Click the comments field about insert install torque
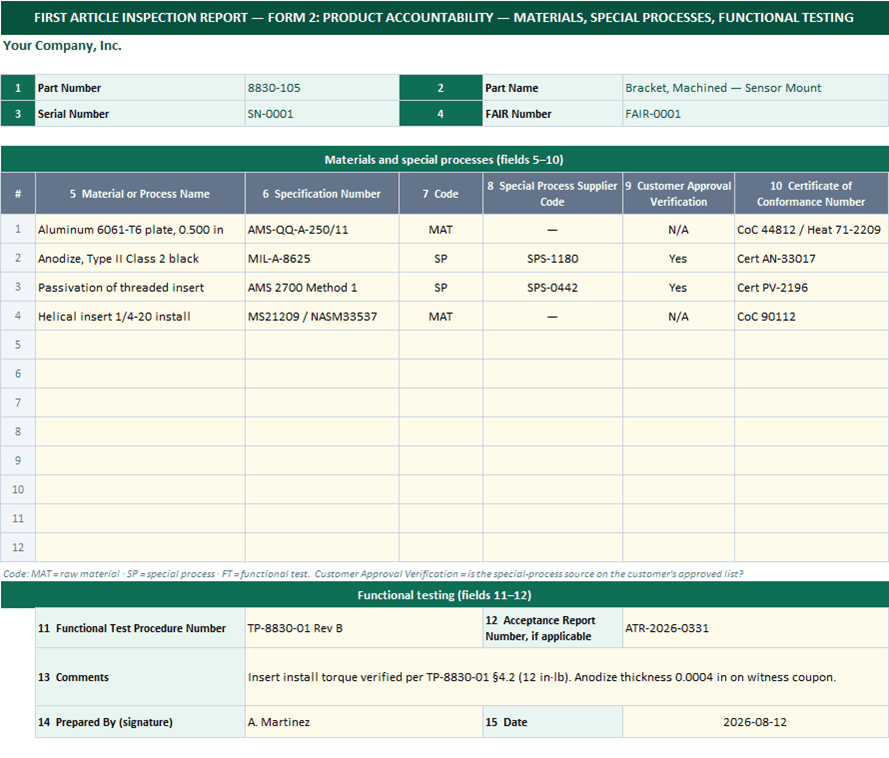Screen dimensions: 889x758 (566, 677)
